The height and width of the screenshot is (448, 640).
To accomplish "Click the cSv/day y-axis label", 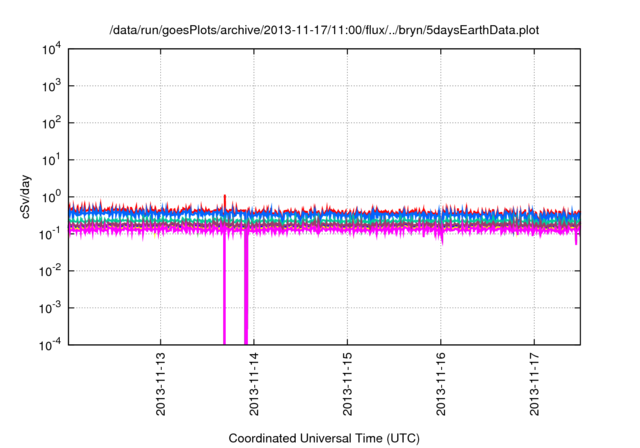I will pos(25,197).
